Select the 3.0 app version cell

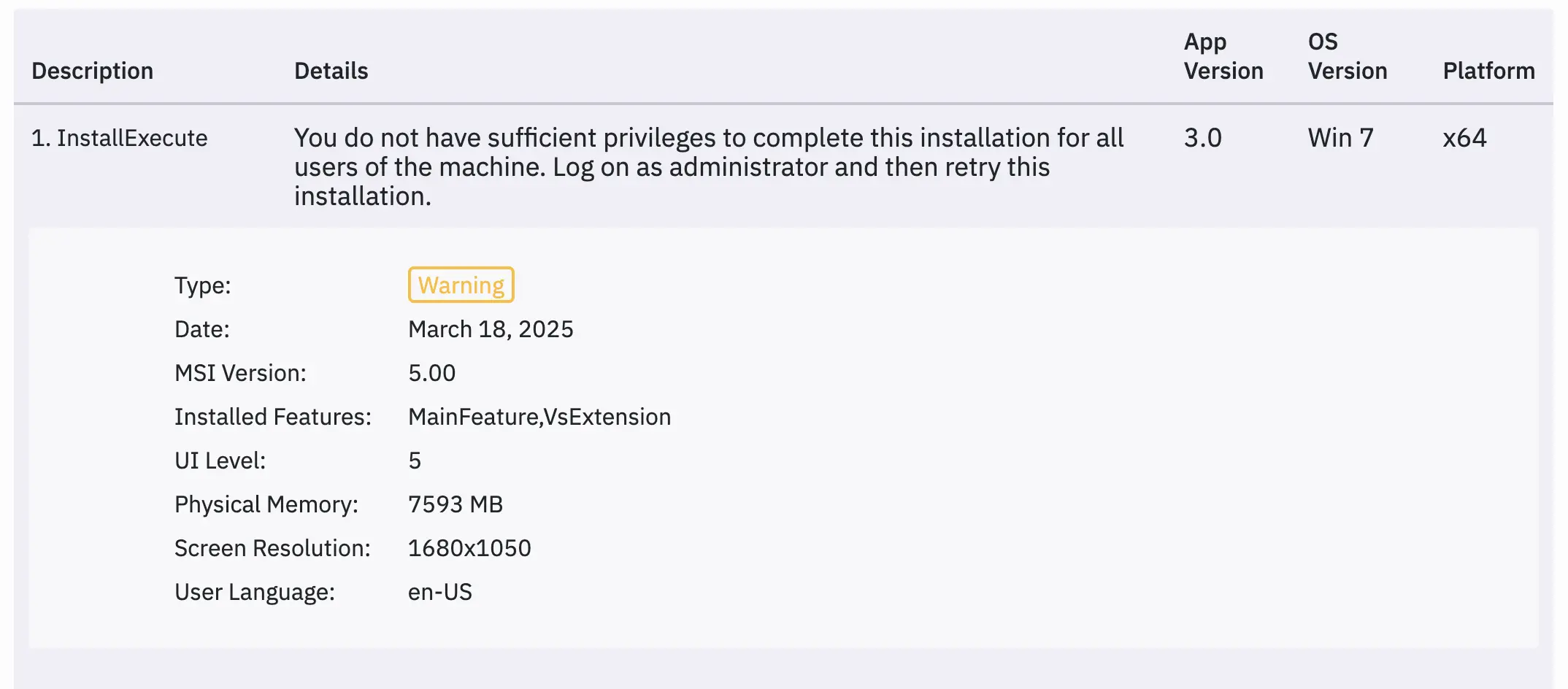point(1203,138)
